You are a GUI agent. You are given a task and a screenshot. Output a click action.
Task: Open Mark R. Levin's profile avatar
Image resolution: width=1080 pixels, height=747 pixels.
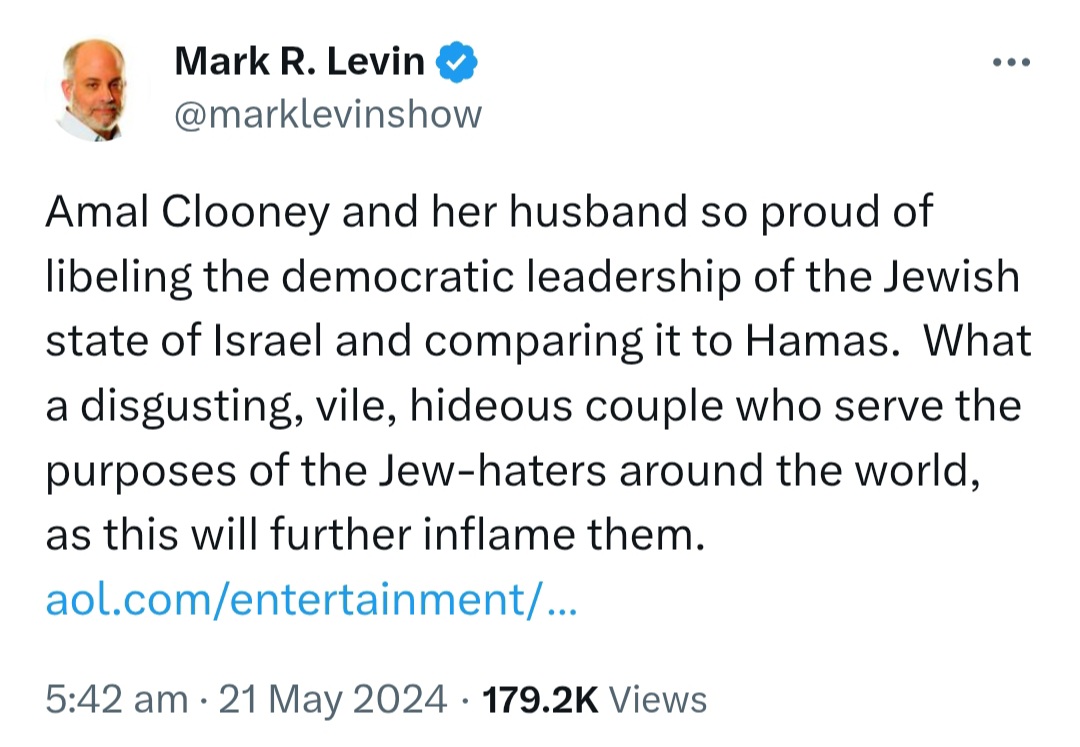96,90
